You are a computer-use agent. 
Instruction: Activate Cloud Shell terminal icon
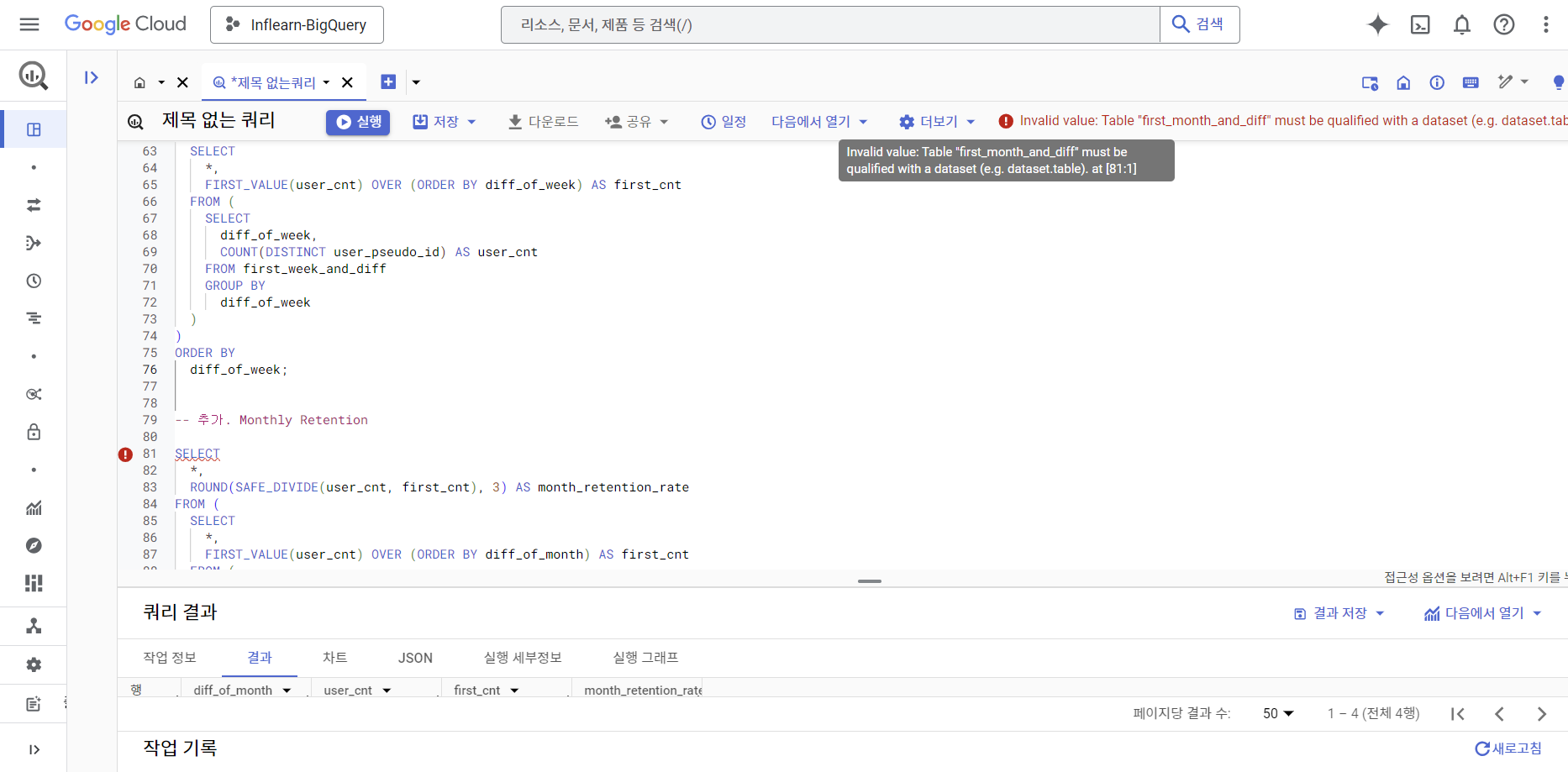(1420, 24)
